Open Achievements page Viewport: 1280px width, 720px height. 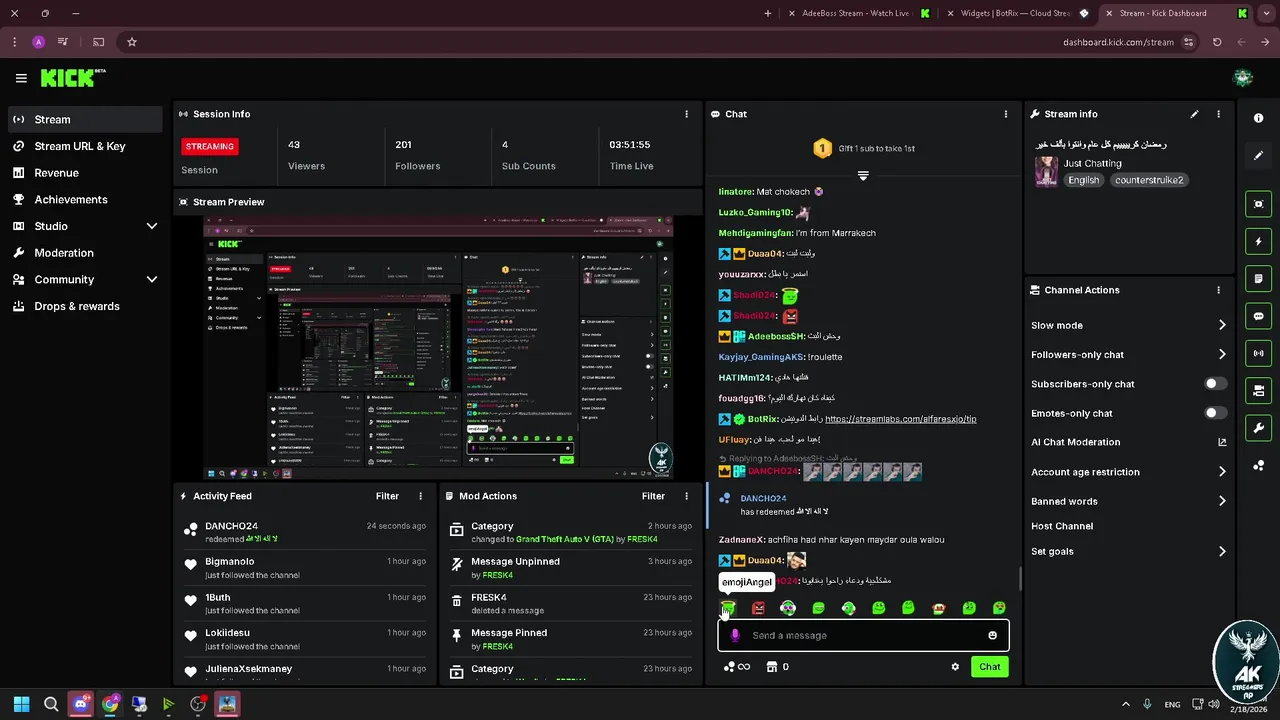[85, 199]
